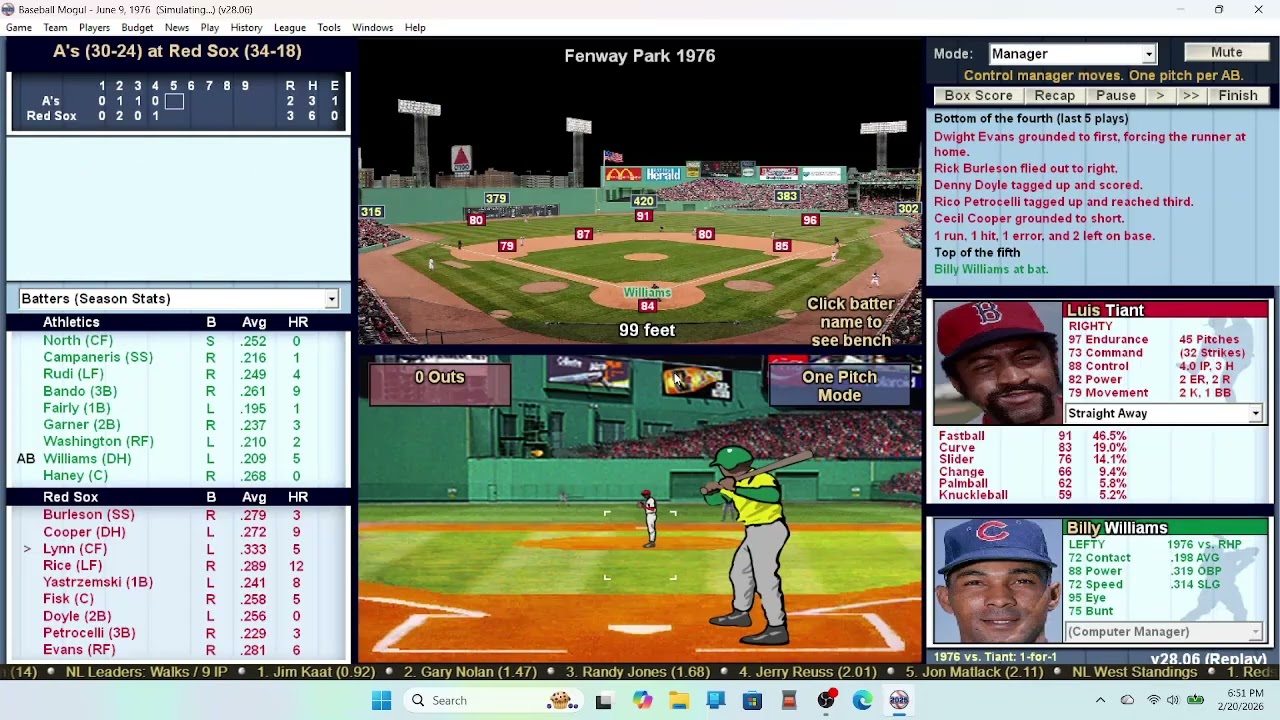Open File Explorer from taskbar
This screenshot has width=1280, height=720.
click(679, 701)
